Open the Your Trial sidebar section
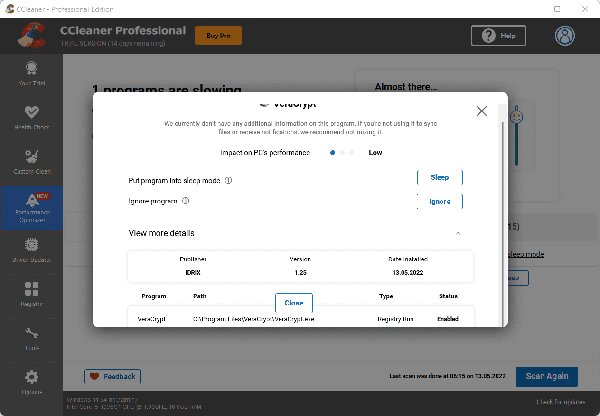This screenshot has width=600, height=416. 32,73
